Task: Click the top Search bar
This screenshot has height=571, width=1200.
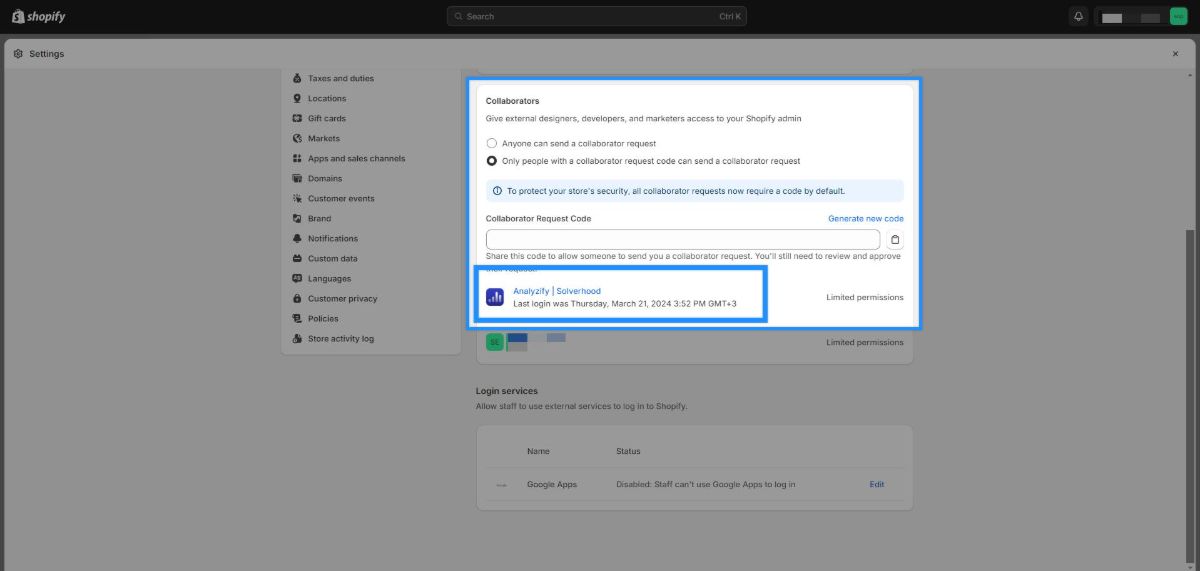Action: (596, 17)
